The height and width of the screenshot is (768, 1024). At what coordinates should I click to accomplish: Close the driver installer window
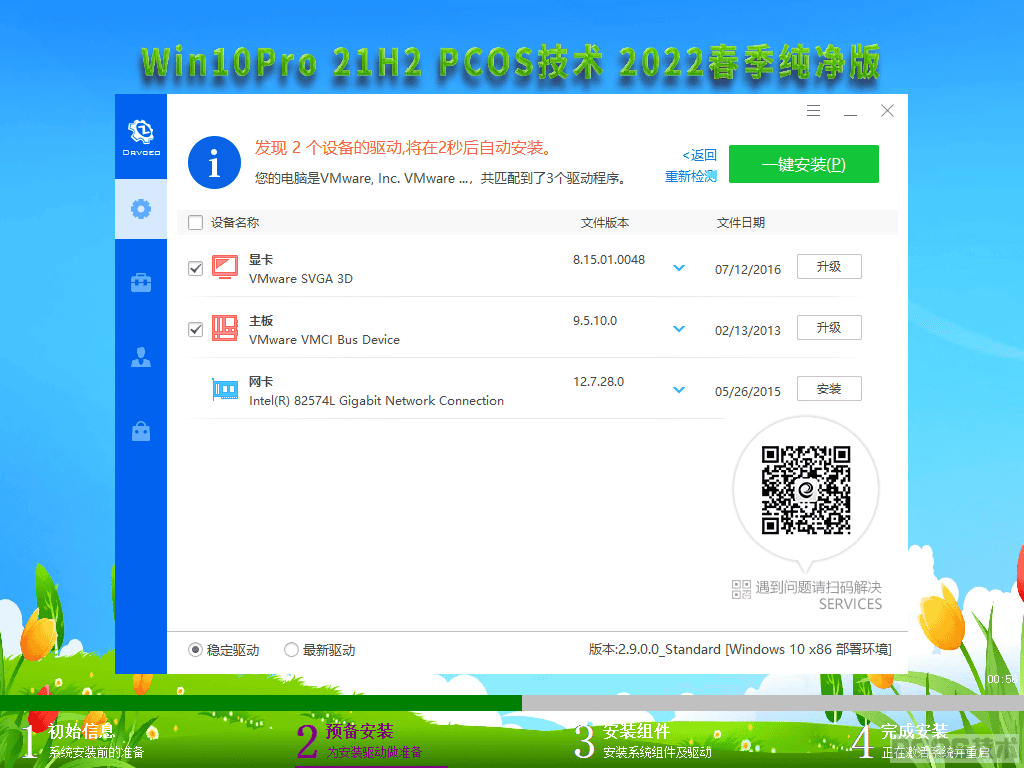coord(887,110)
